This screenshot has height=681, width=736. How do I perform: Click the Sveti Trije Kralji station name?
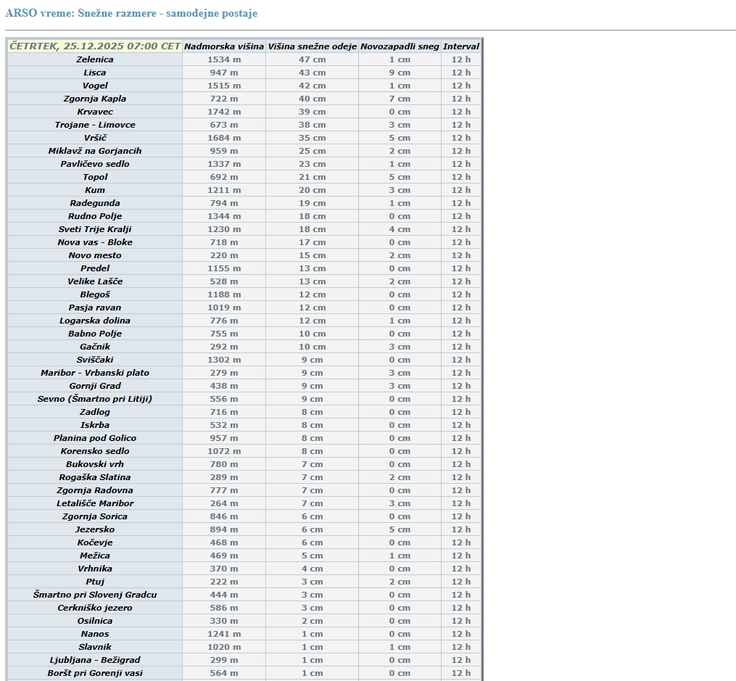[95, 229]
